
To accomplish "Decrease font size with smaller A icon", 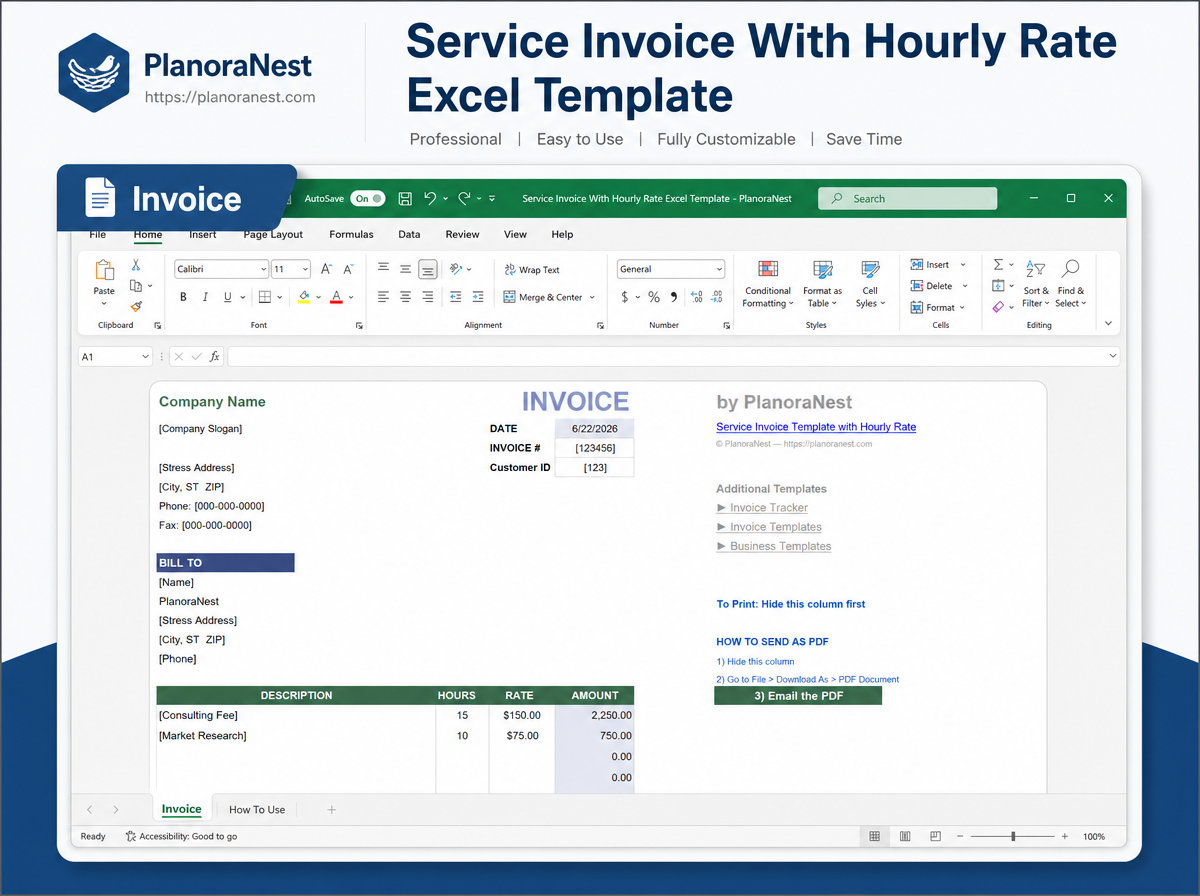I will click(x=348, y=269).
